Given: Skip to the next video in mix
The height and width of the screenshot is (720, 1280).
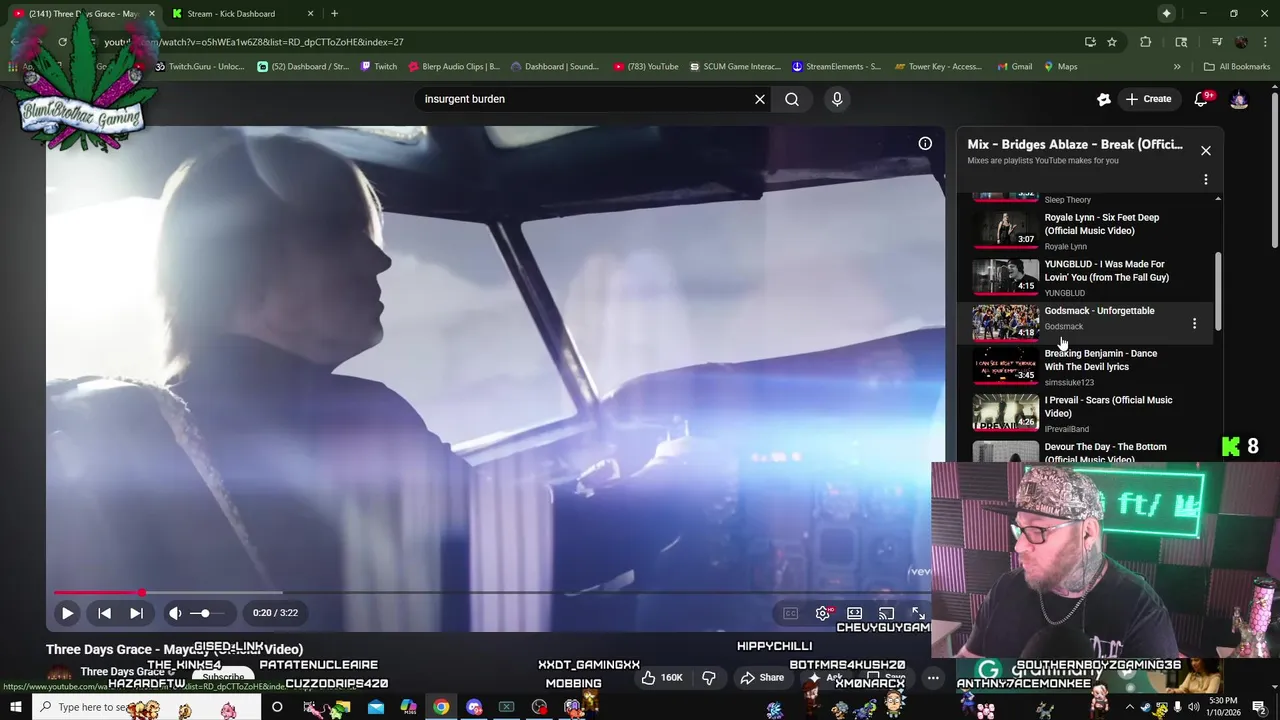Looking at the screenshot, I should [x=136, y=613].
